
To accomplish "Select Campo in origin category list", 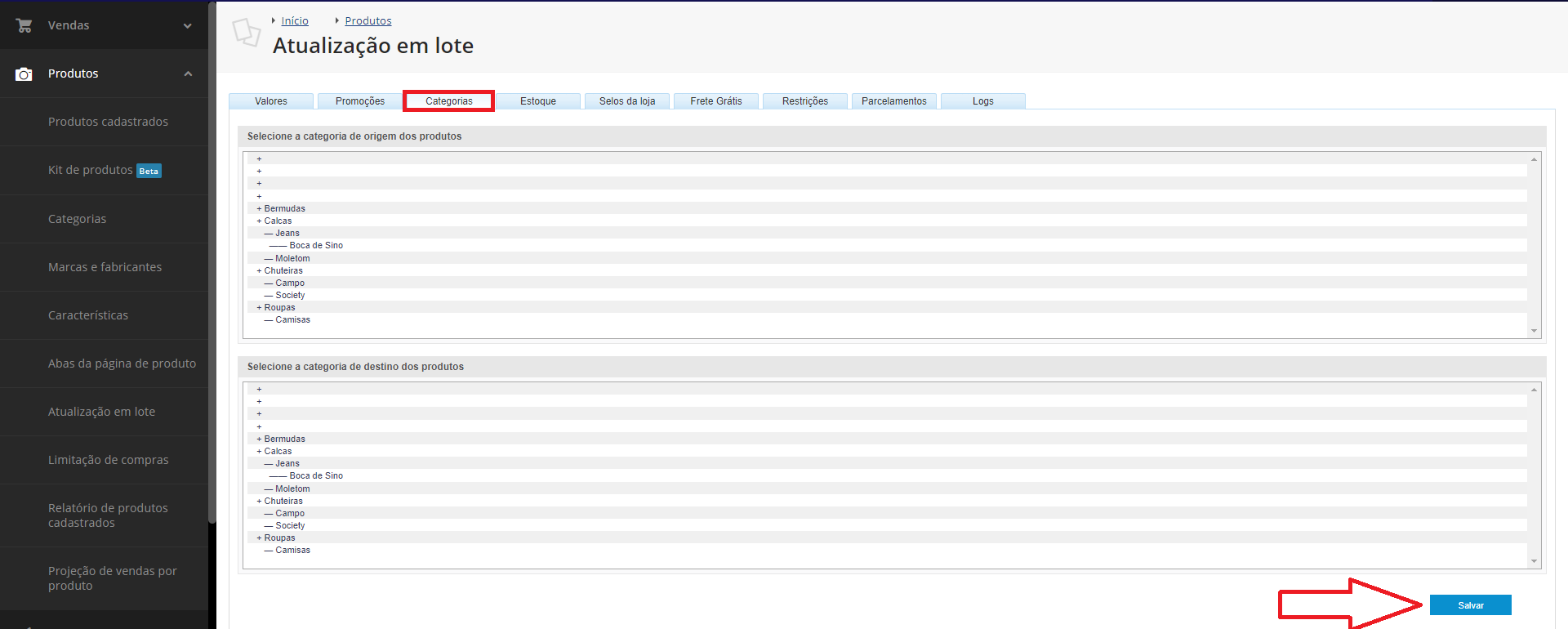I will (887, 283).
